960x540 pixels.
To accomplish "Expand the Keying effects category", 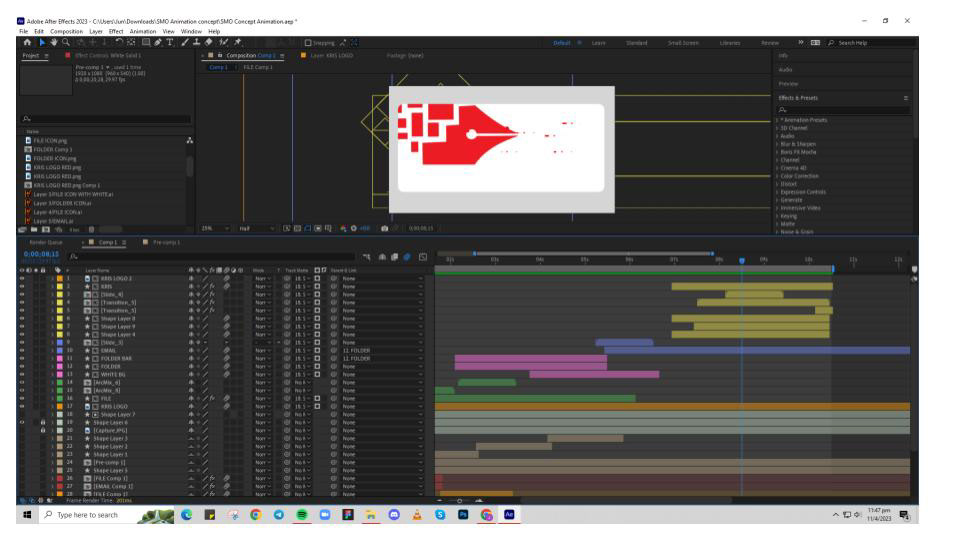I will (x=778, y=216).
